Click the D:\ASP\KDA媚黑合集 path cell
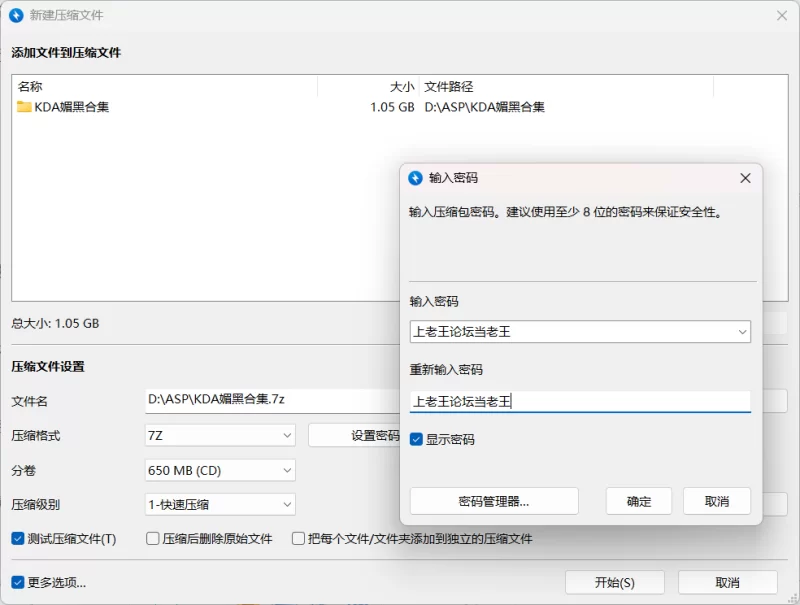 (484, 107)
